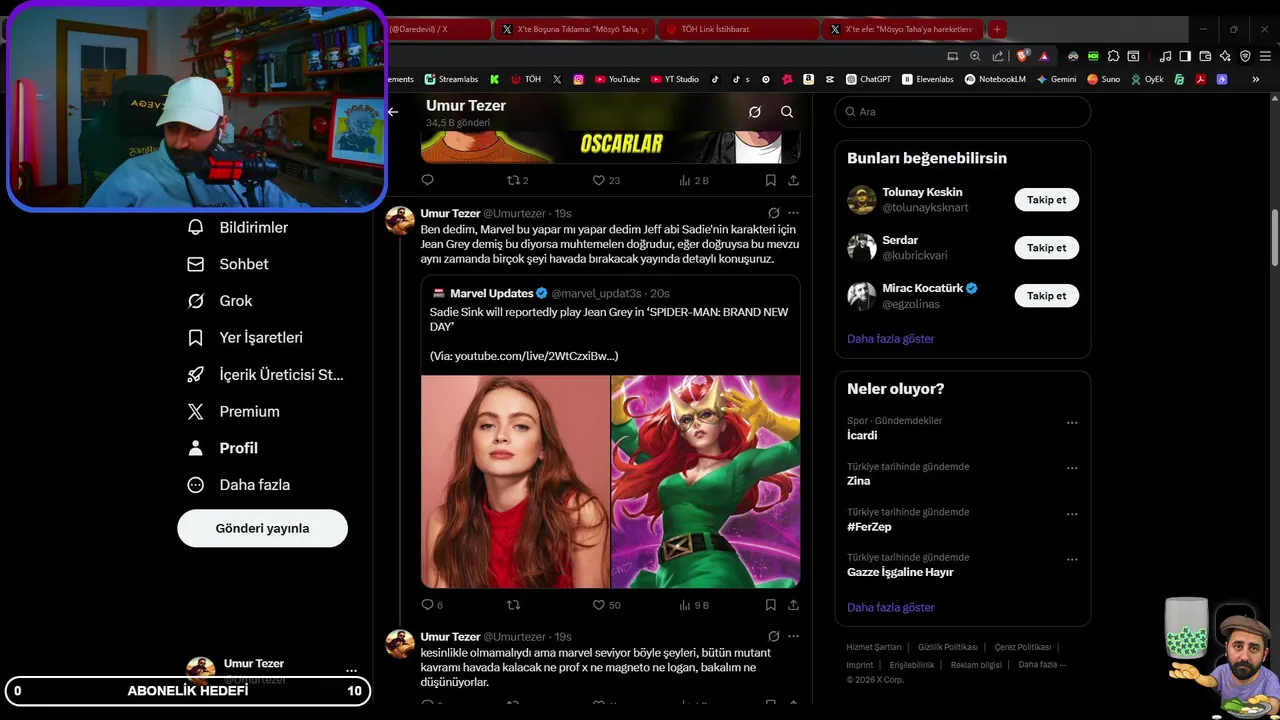1280x720 pixels.
Task: Open the Streamlabs bookmark
Action: [451, 79]
